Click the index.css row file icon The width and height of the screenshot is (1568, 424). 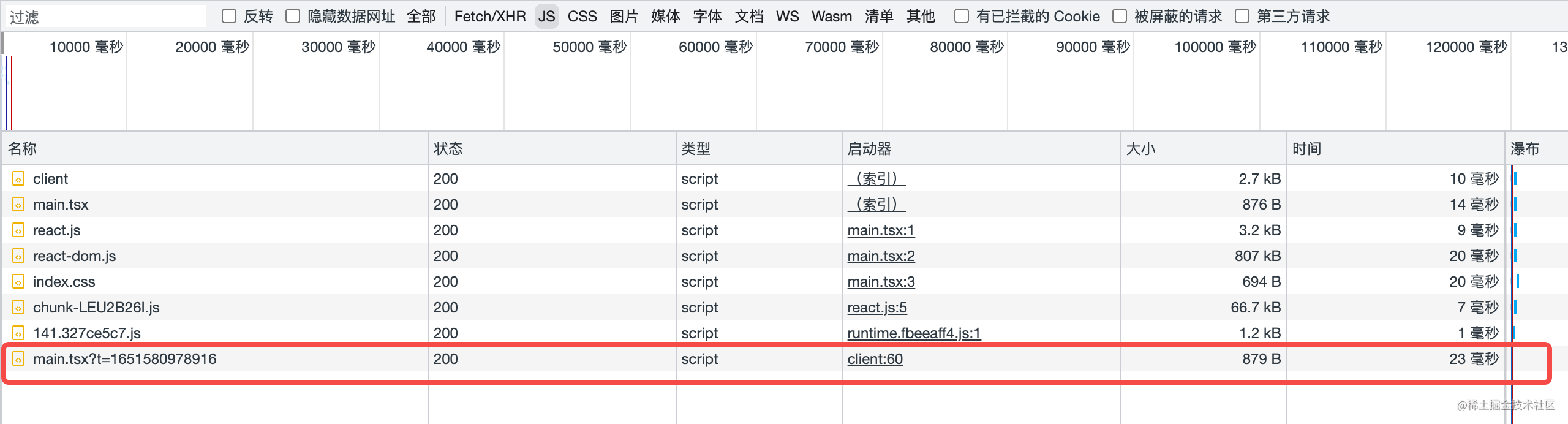(x=18, y=282)
